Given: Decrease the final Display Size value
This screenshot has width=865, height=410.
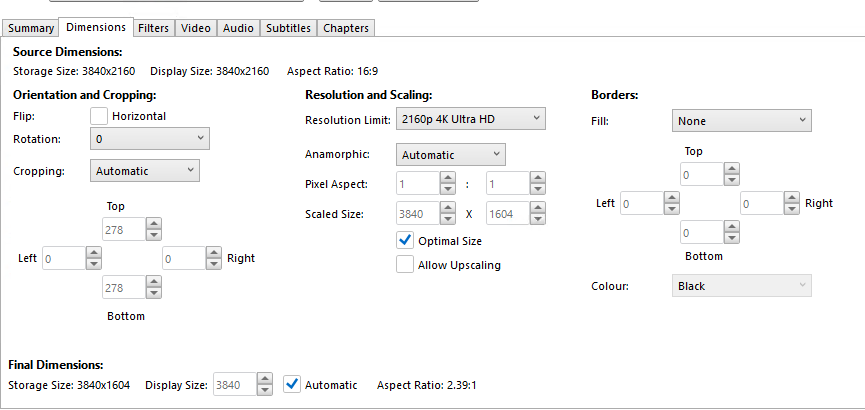Looking at the screenshot, I should pos(265,390).
